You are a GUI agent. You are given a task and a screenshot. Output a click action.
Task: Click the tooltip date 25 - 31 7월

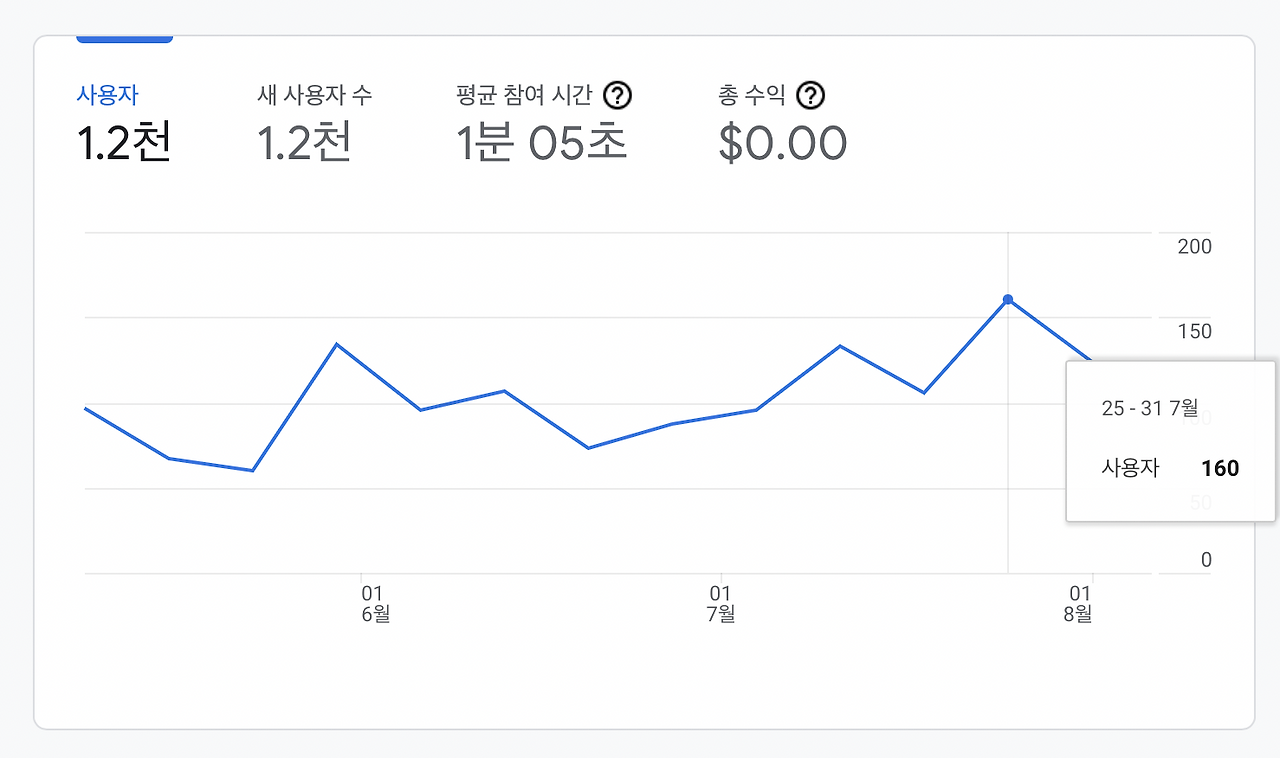1149,408
